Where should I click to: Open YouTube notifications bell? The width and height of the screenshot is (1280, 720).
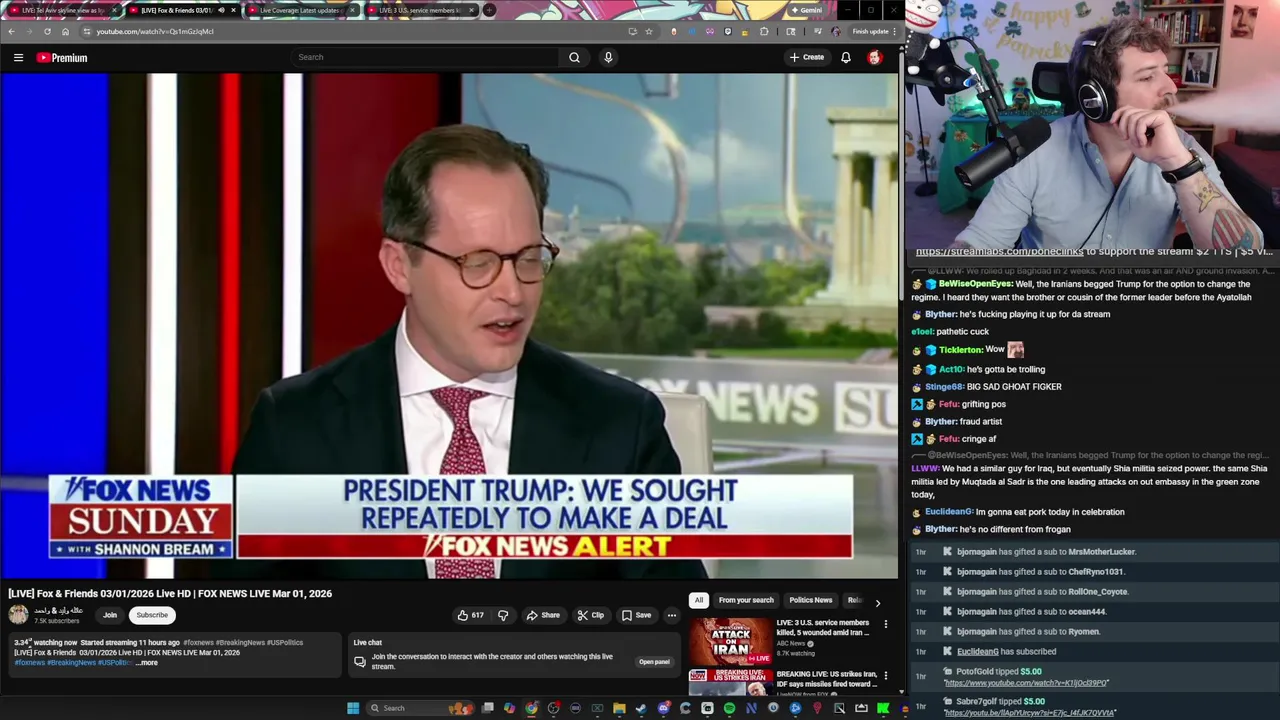point(846,57)
